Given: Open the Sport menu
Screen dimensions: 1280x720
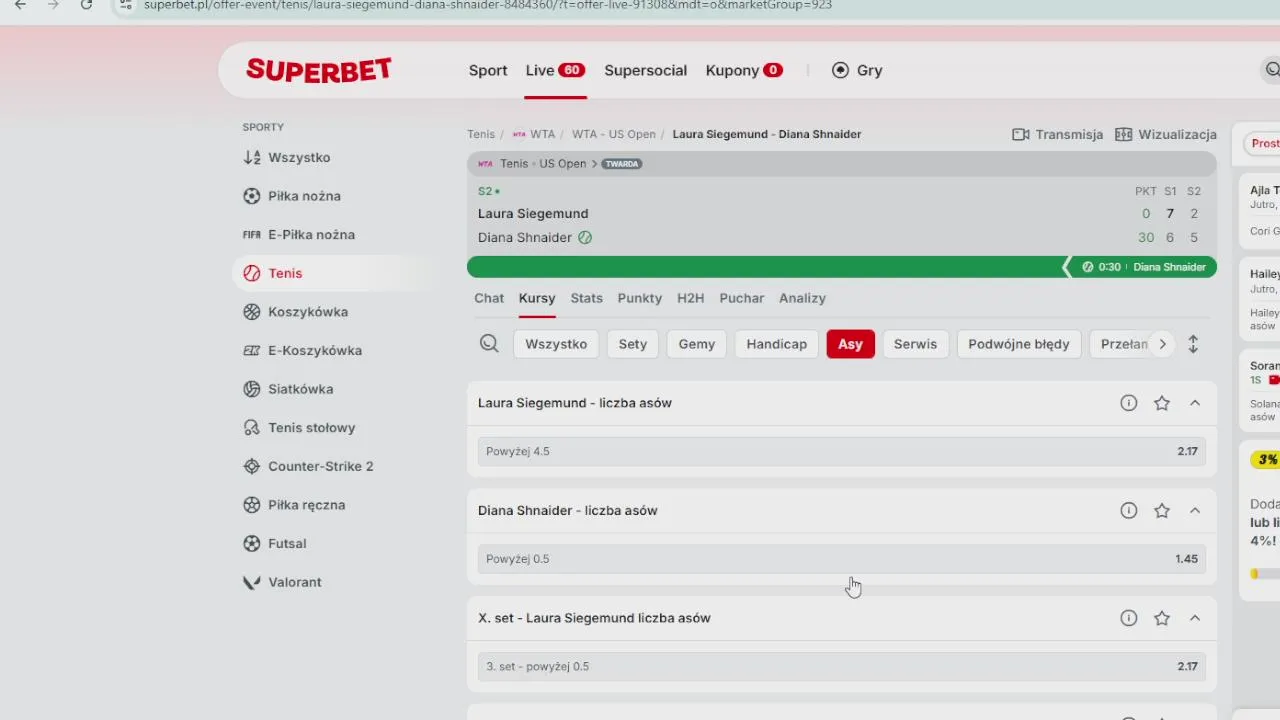Looking at the screenshot, I should [488, 70].
